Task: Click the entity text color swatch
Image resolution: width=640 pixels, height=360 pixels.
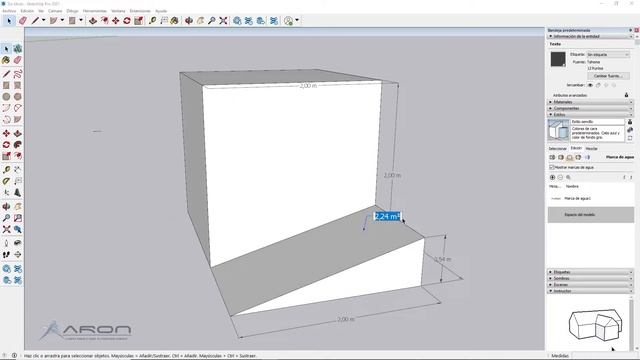Action: click(x=558, y=59)
